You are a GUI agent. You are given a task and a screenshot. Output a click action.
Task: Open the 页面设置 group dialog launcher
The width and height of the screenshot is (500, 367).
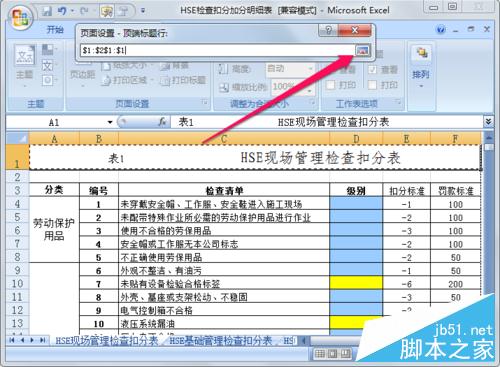pyautogui.click(x=205, y=103)
